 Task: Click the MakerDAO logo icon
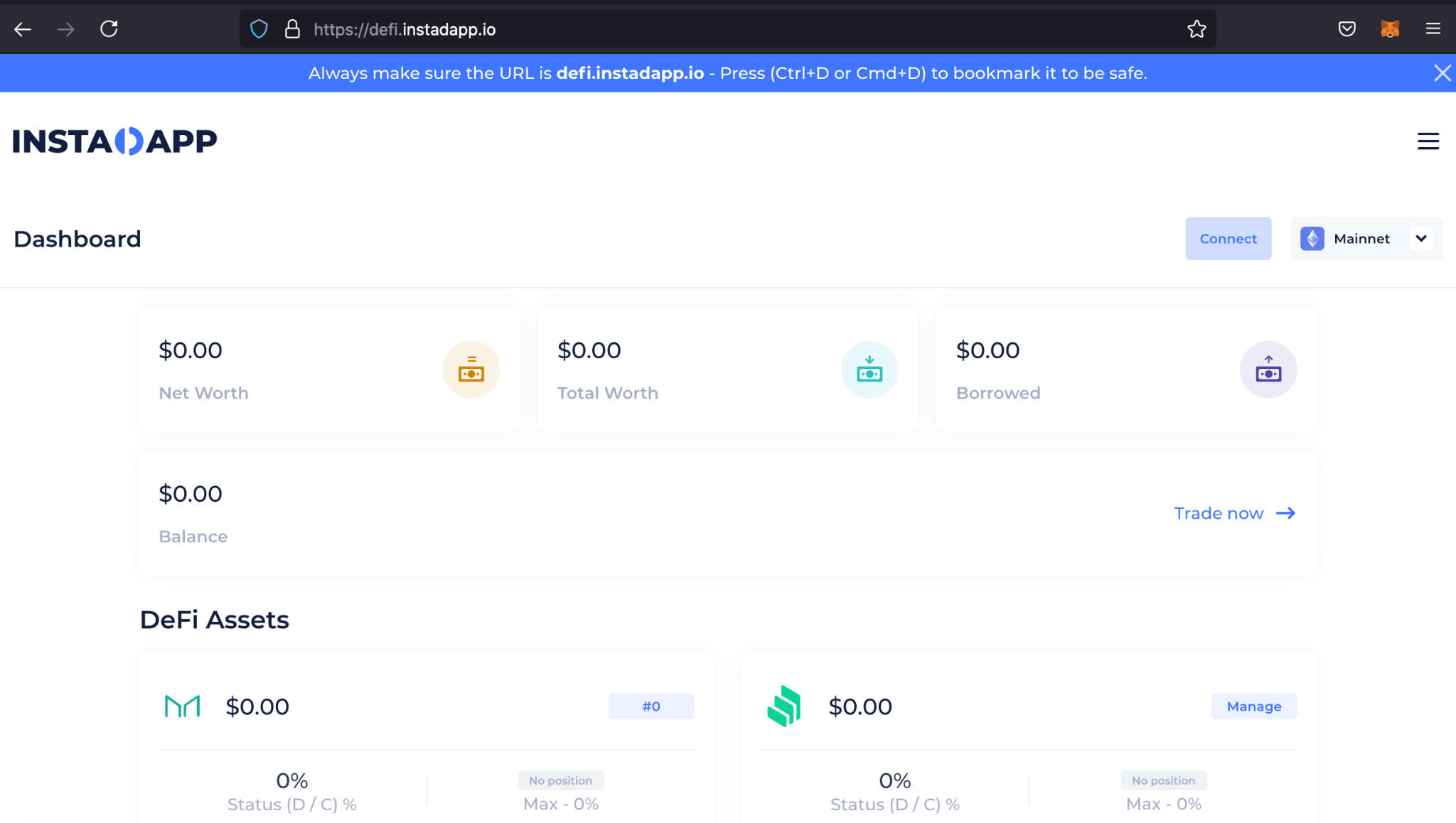pyautogui.click(x=182, y=706)
